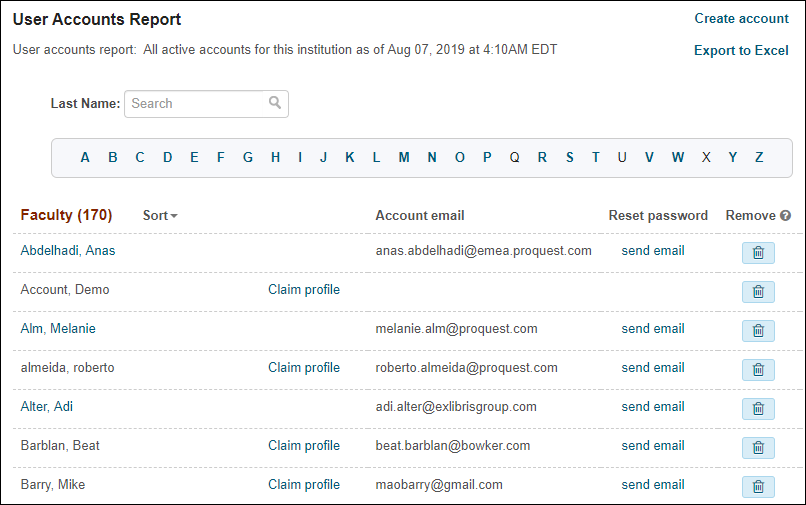
Task: Delete Alm, Melanie with trash button
Action: click(758, 331)
